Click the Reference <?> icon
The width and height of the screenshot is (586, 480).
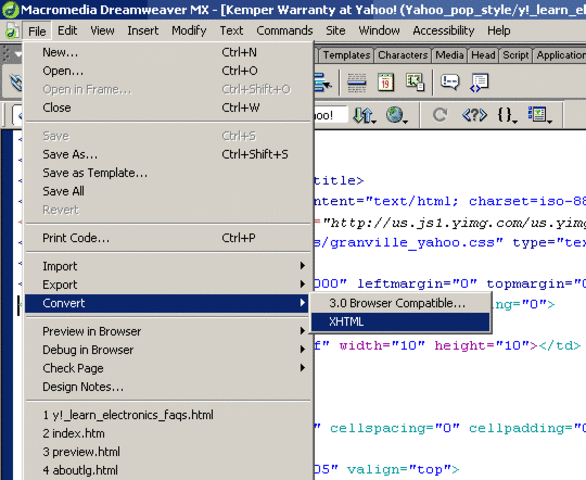(474, 115)
